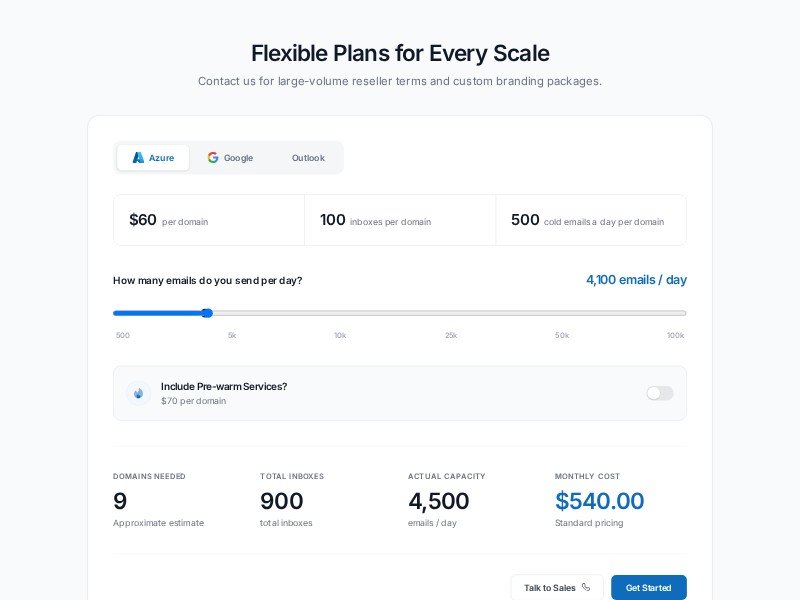Click the 500 cold emails a day card

coord(591,220)
